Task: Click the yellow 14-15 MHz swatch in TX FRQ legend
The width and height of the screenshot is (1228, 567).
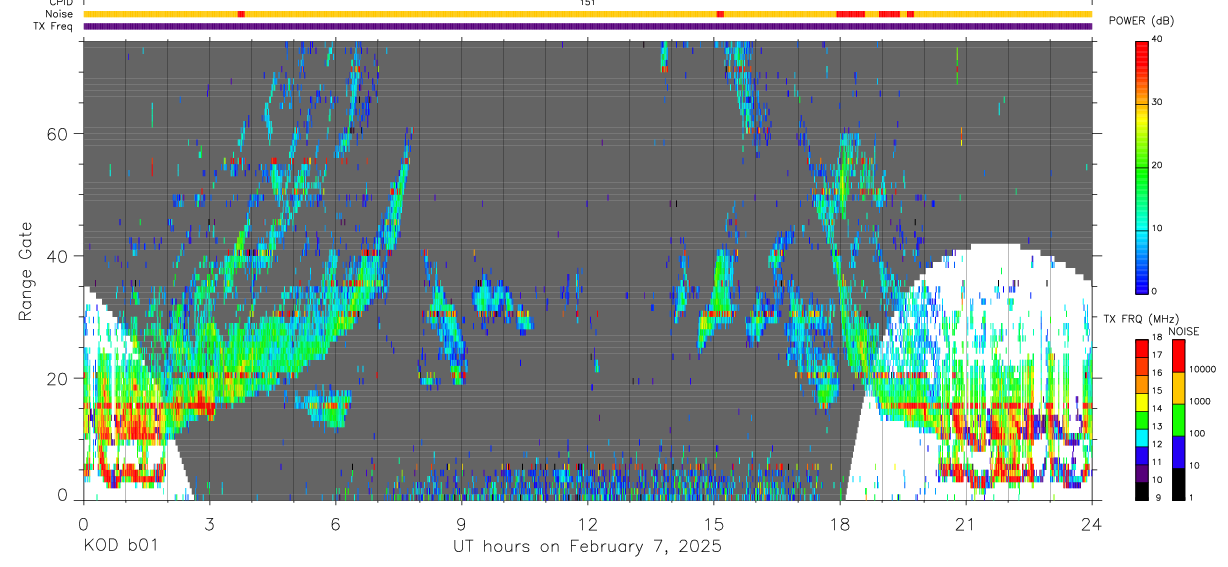Action: (1142, 402)
